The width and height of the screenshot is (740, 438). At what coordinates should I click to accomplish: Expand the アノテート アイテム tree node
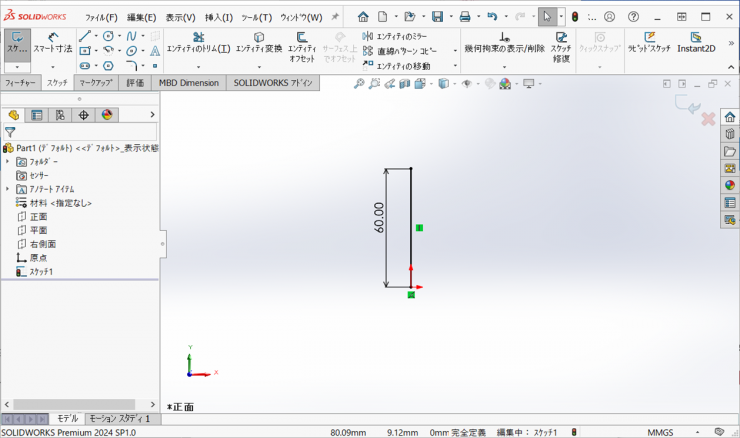8,189
